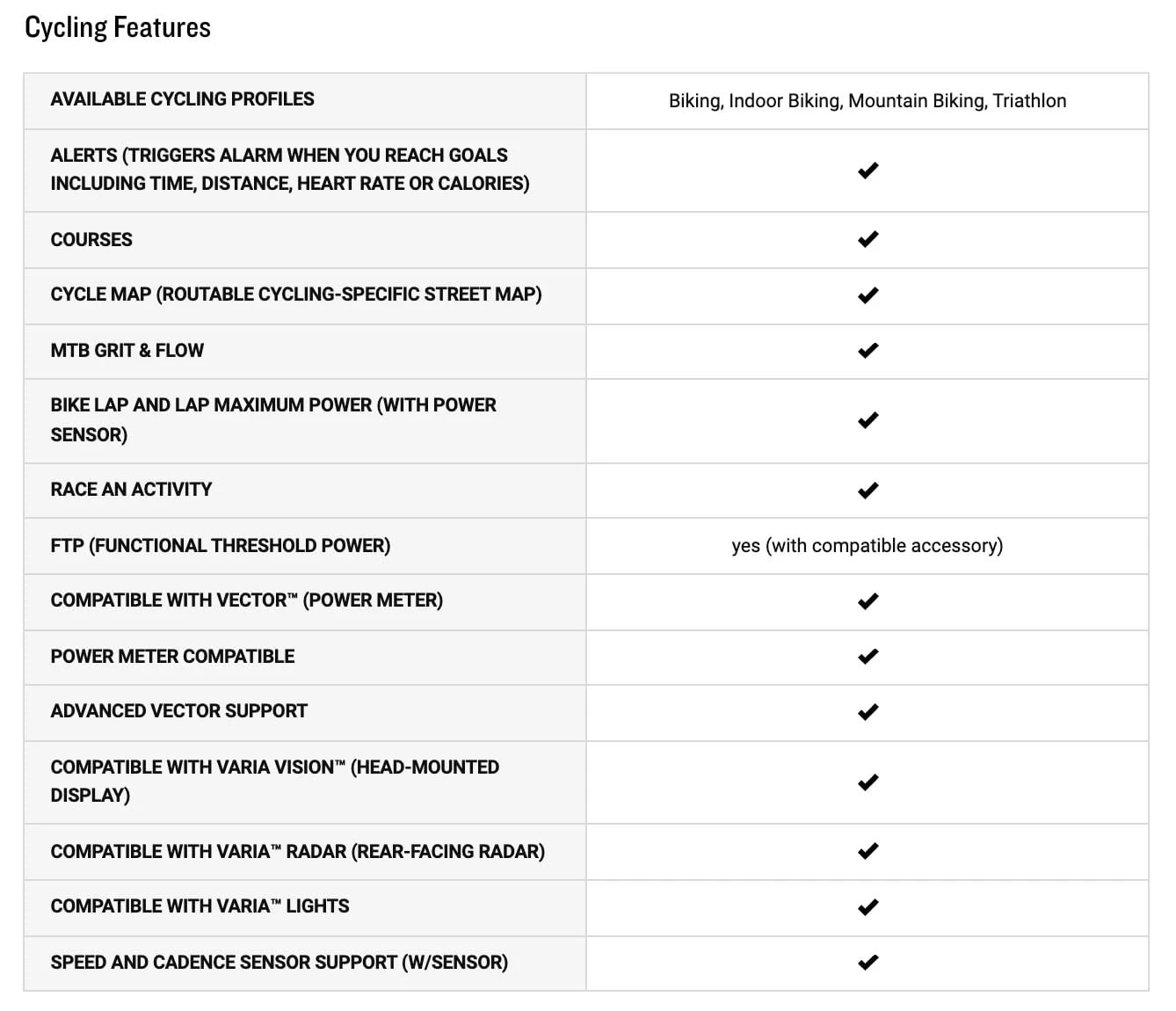Click the FTP Functional Threshold Power label
The width and height of the screenshot is (1176, 1011).
coord(220,546)
